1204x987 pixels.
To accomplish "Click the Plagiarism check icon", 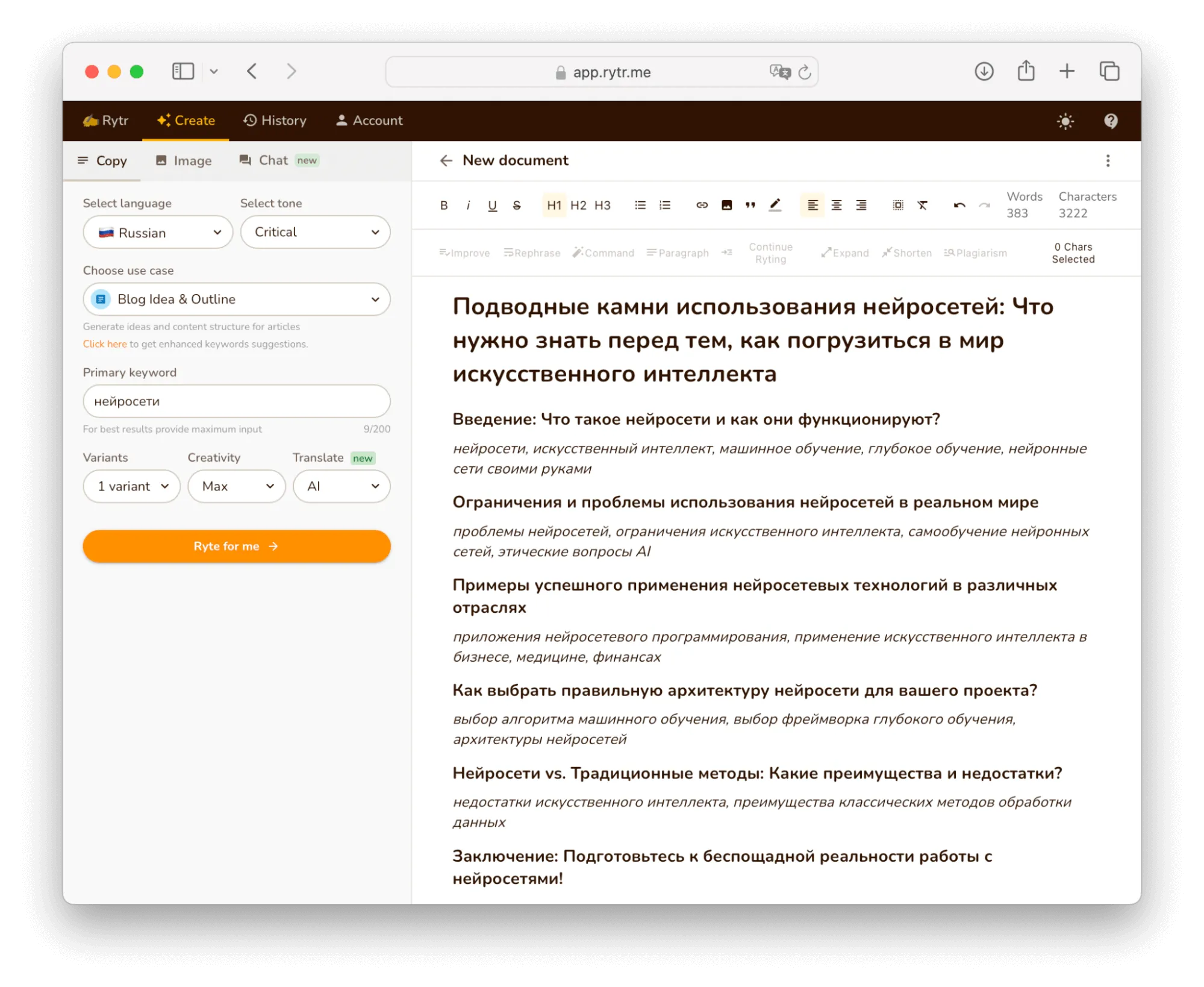I will (975, 253).
